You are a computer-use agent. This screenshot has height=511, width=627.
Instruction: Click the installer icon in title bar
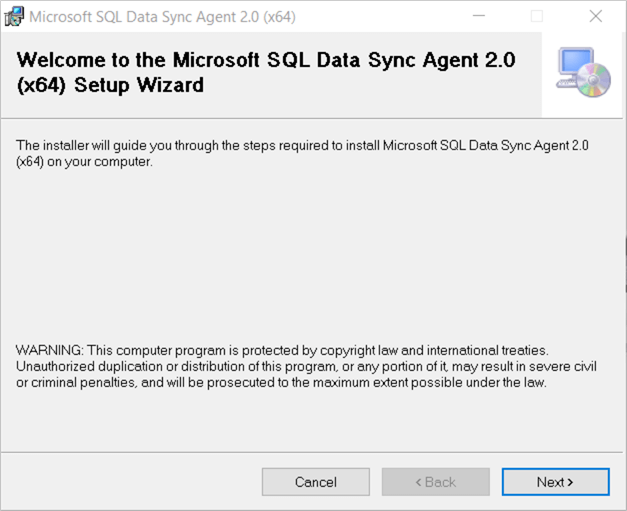coord(14,17)
